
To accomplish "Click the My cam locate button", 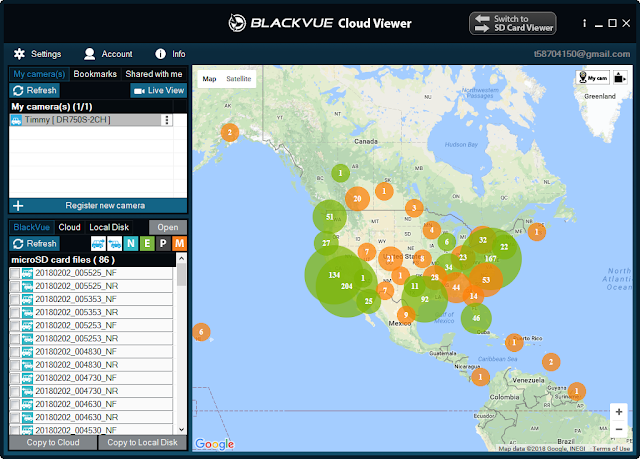I will point(593,78).
